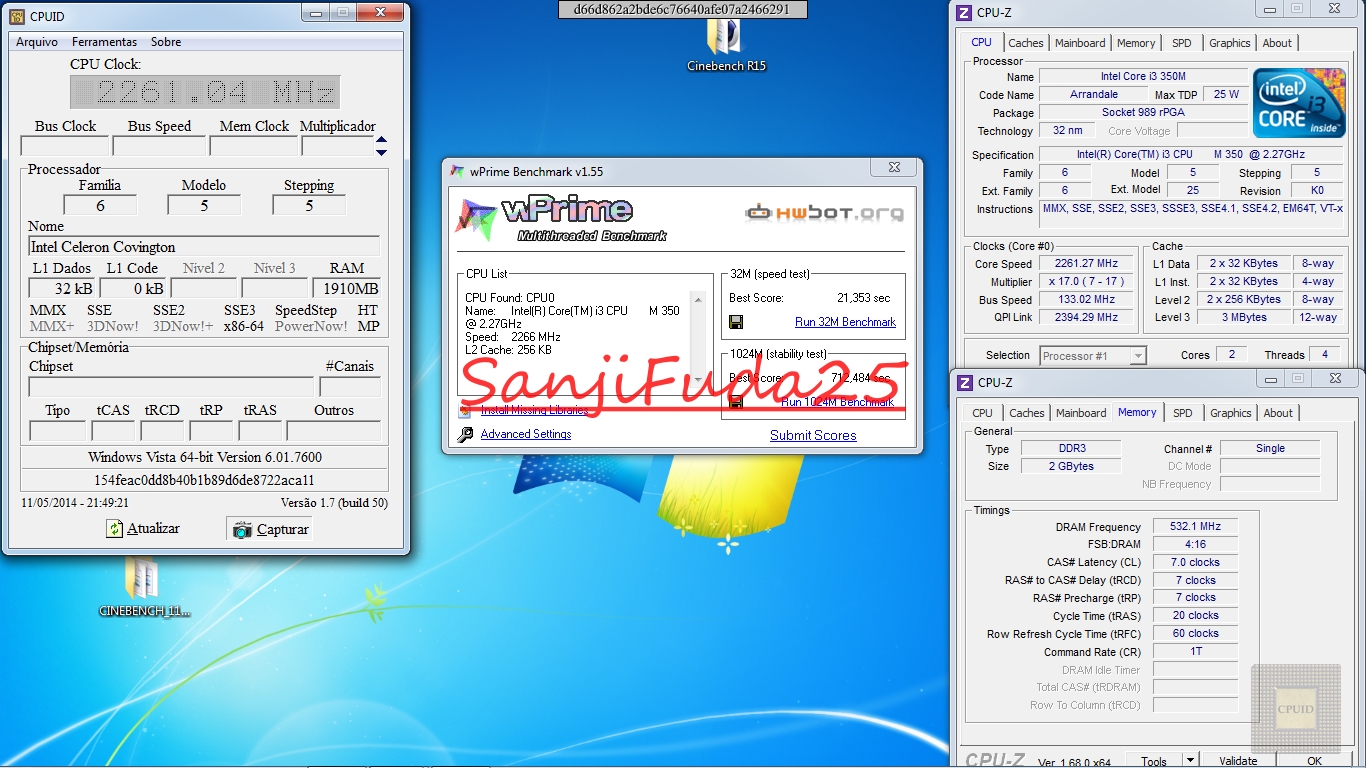Click the Command Rate 1T value
The height and width of the screenshot is (768, 1366).
(1195, 652)
